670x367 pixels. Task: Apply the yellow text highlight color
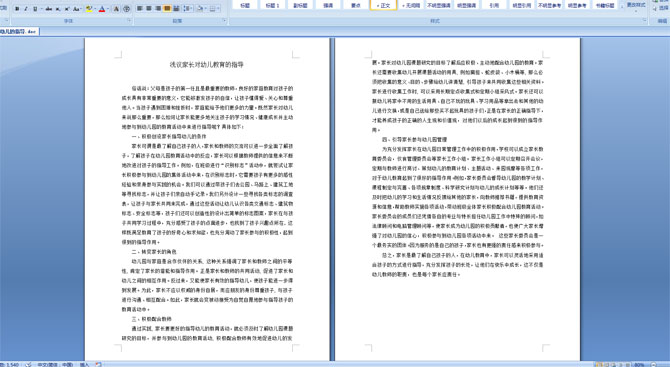click(x=89, y=9)
